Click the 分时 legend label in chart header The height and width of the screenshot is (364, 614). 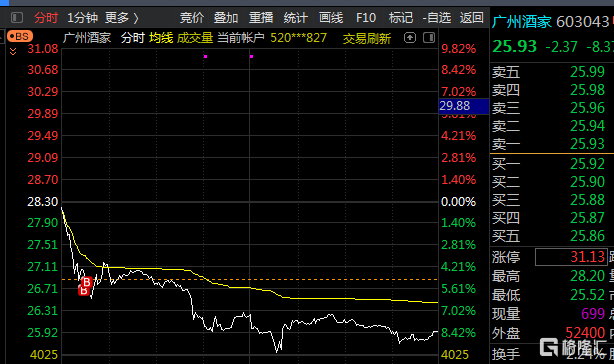pos(133,38)
